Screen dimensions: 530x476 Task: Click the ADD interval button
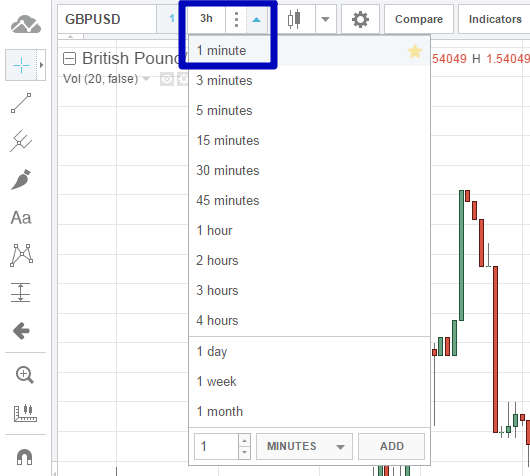pyautogui.click(x=391, y=446)
